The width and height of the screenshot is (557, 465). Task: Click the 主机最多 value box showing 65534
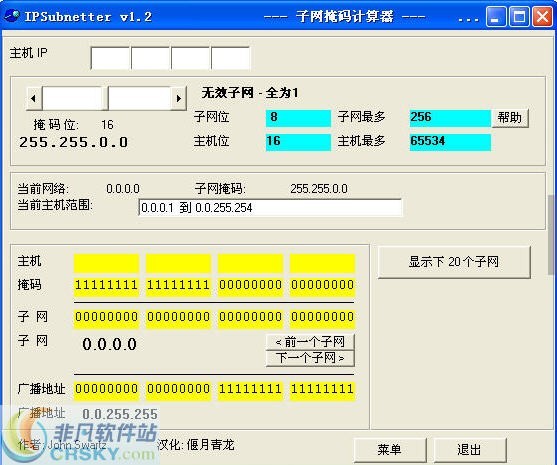pos(450,142)
